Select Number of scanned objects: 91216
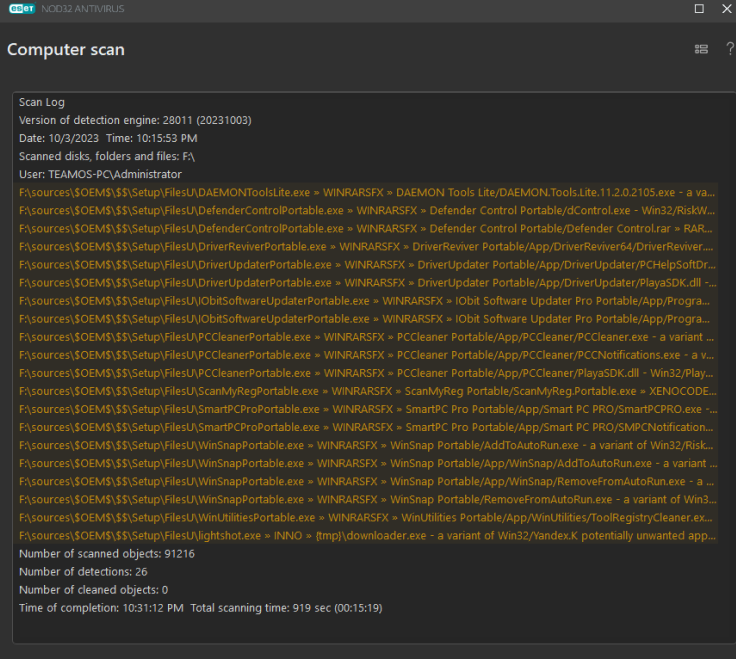This screenshot has height=659, width=736. [x=107, y=554]
